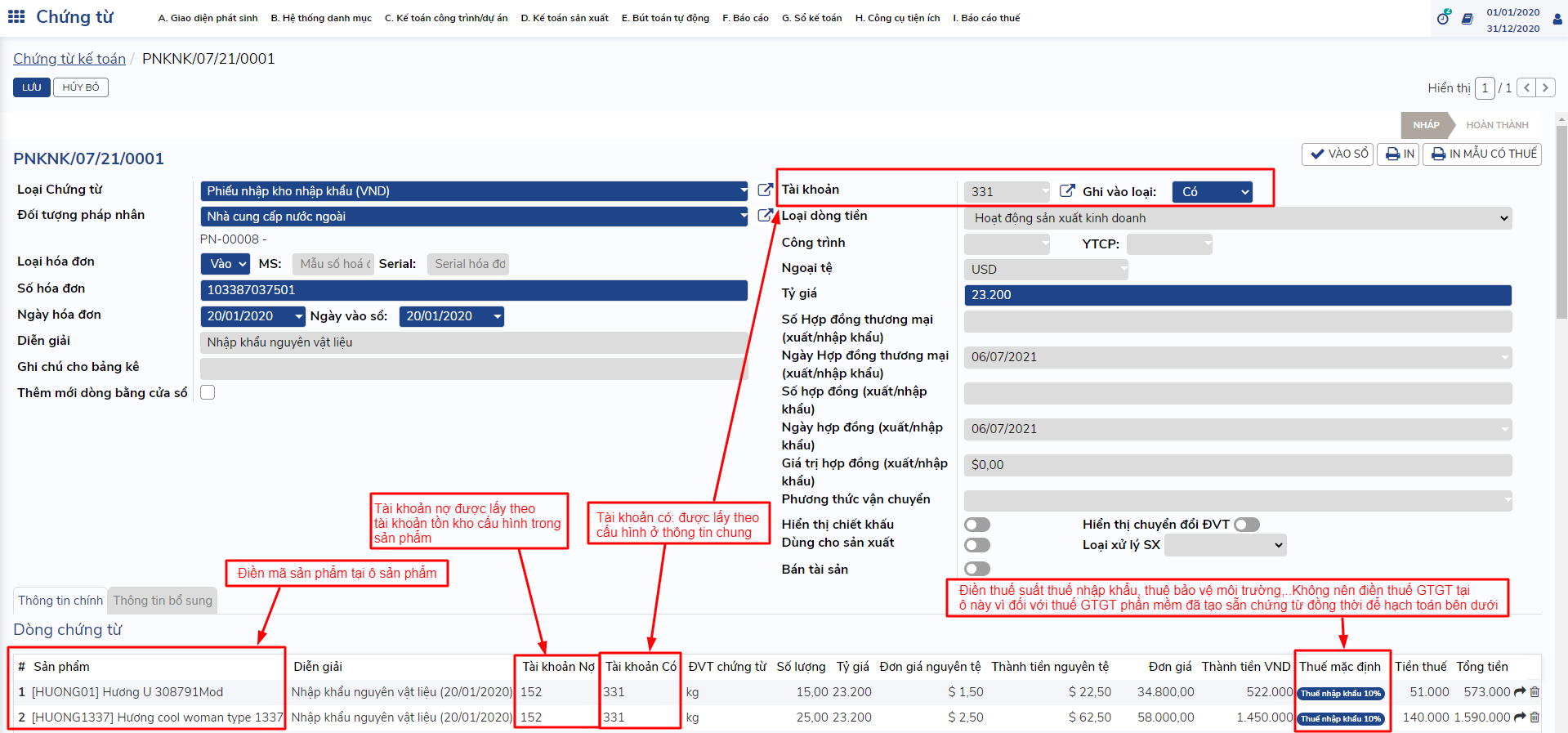This screenshot has width=1568, height=733.
Task: Toggle Dùng cho sản xuất switch
Action: [x=977, y=545]
